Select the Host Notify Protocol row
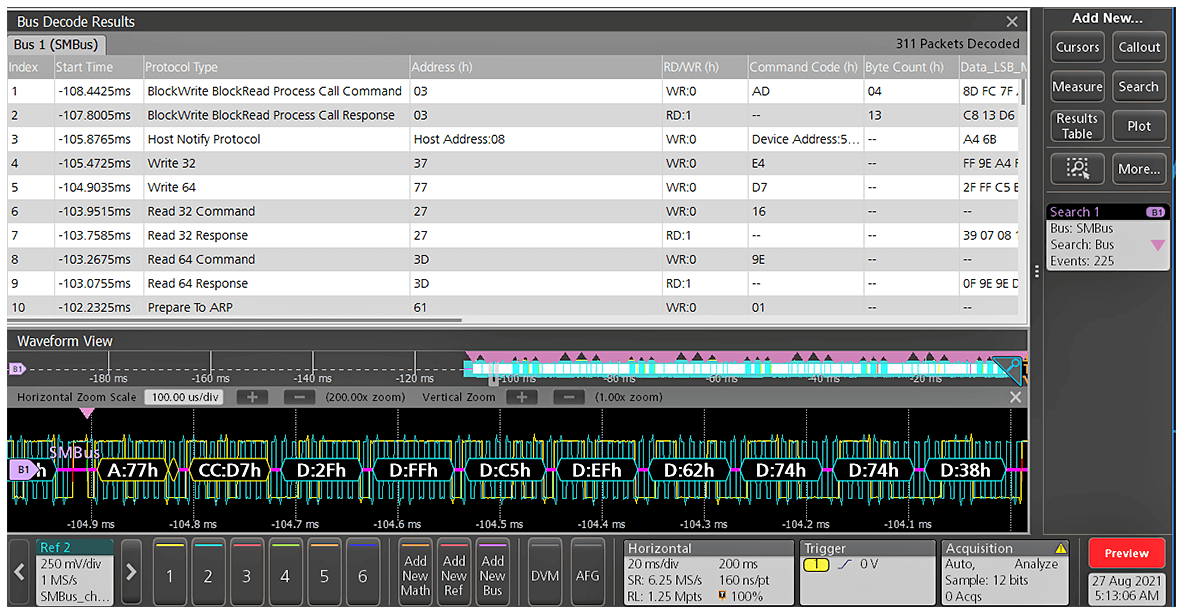The height and width of the screenshot is (614, 1181). [513, 139]
